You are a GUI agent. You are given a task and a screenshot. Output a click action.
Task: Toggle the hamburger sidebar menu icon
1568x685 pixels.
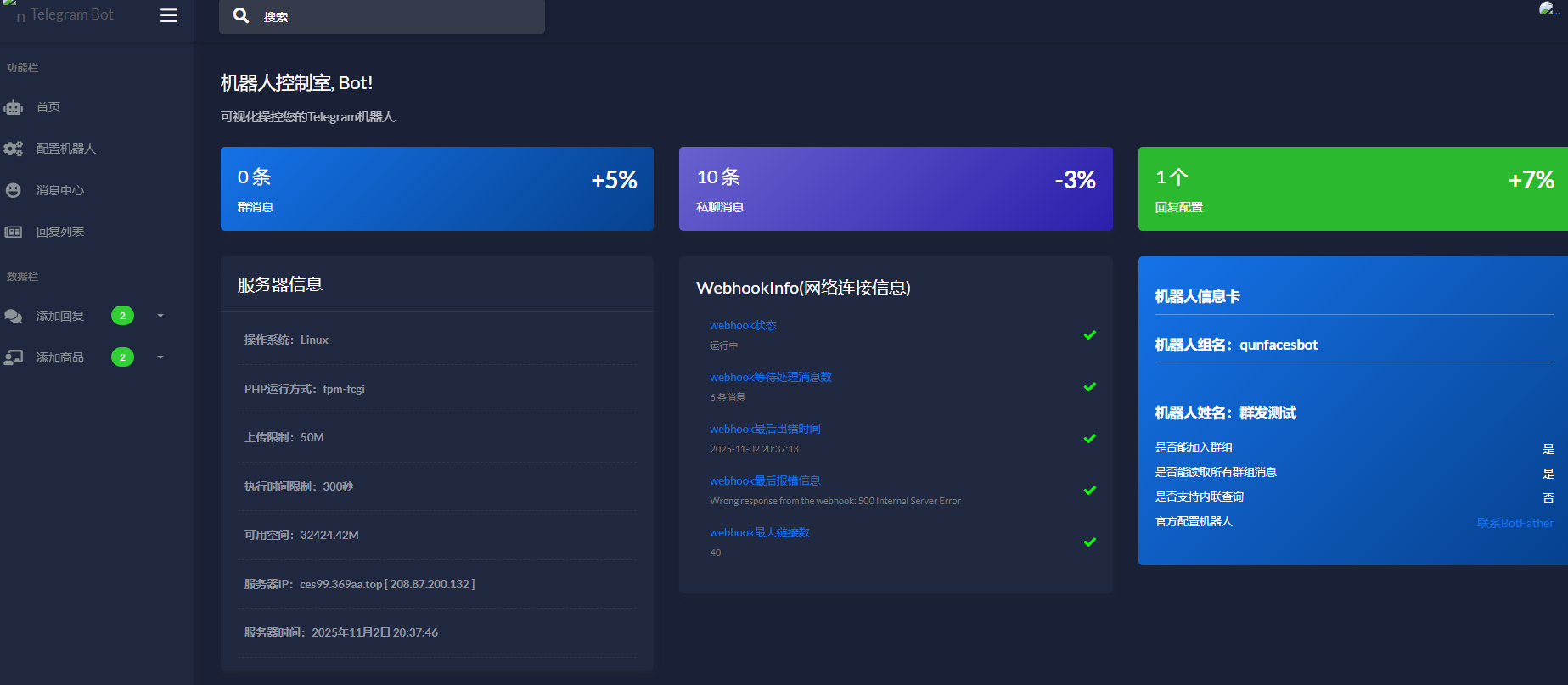169,15
